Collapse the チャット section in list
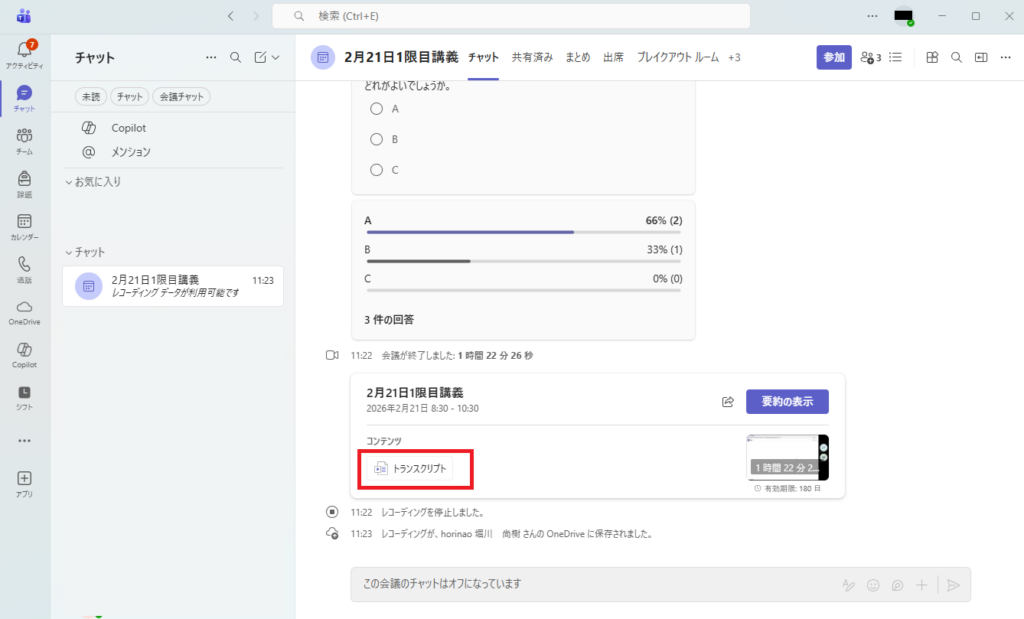The height and width of the screenshot is (619, 1024). 69,252
